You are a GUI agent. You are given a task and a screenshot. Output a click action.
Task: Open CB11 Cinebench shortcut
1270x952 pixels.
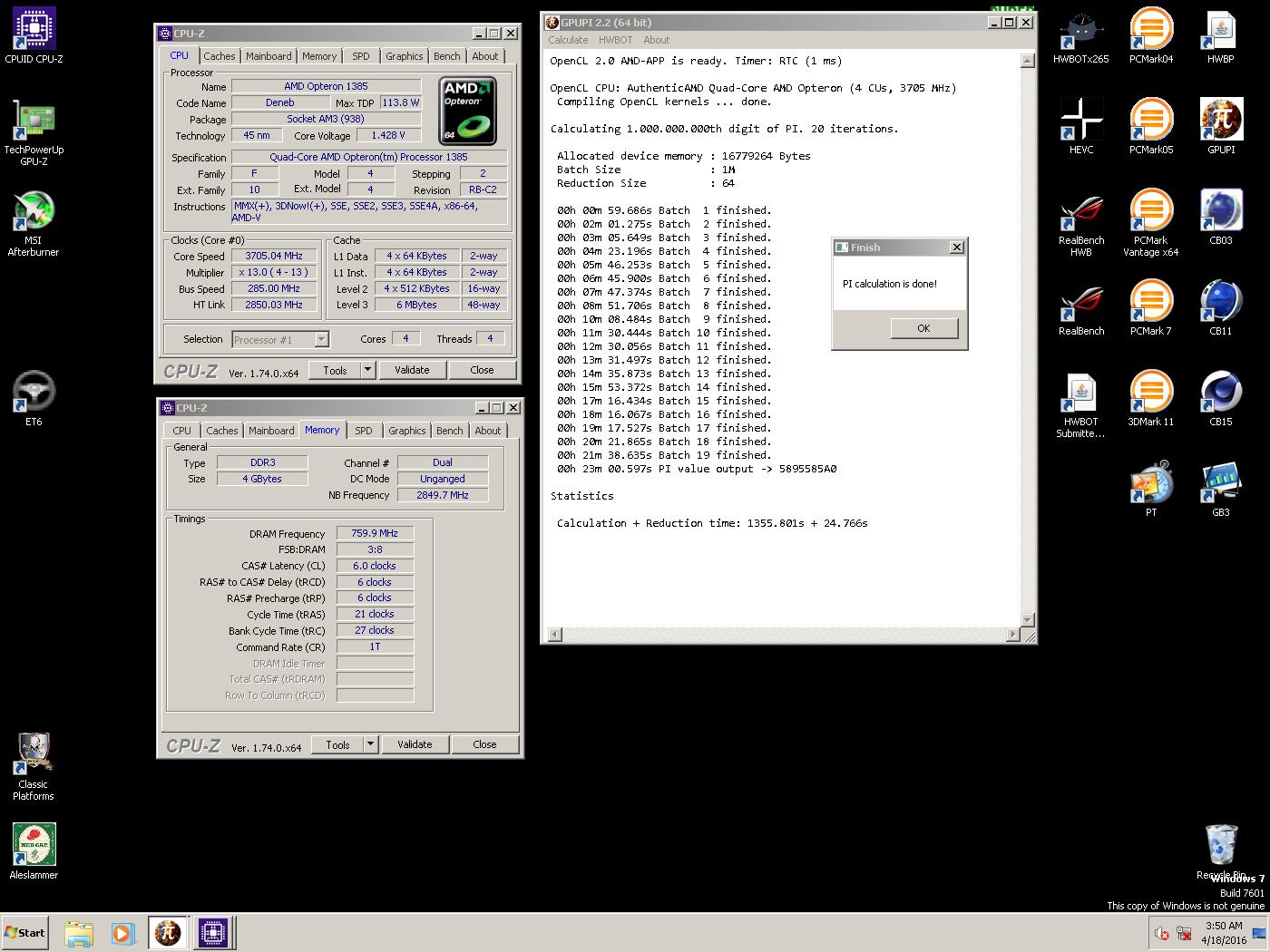1221,308
